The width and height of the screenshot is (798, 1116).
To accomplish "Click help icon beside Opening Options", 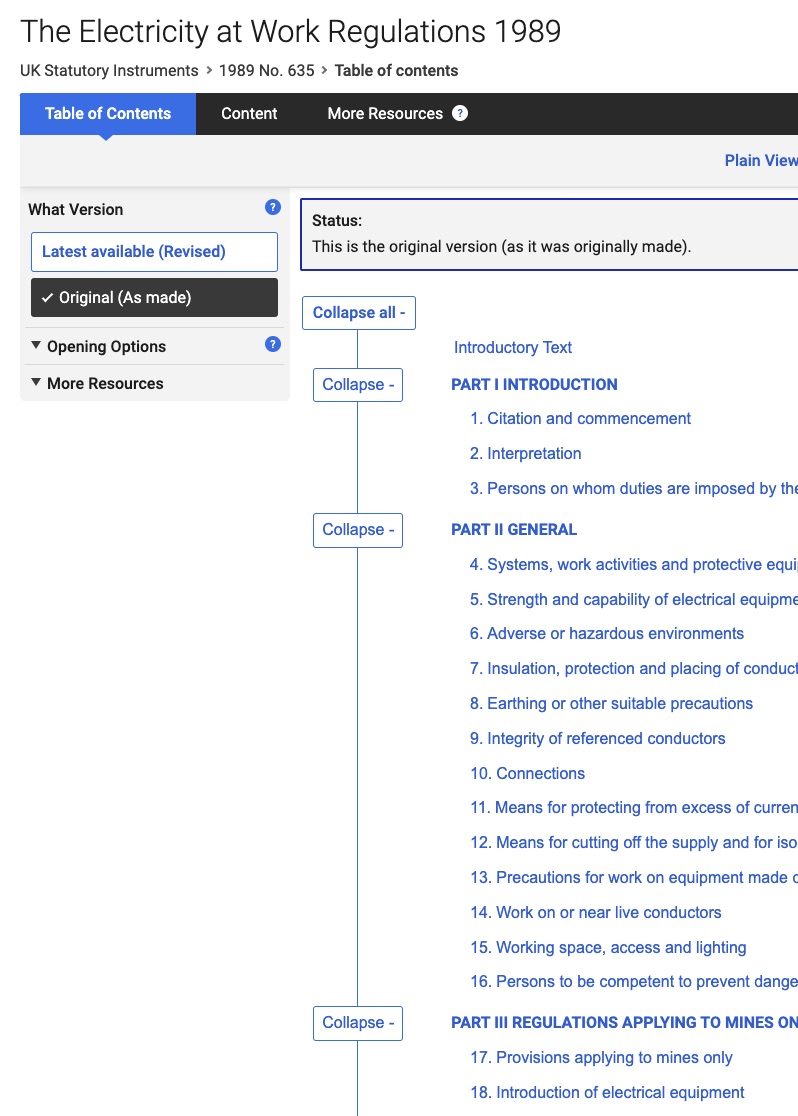I will 272,345.
